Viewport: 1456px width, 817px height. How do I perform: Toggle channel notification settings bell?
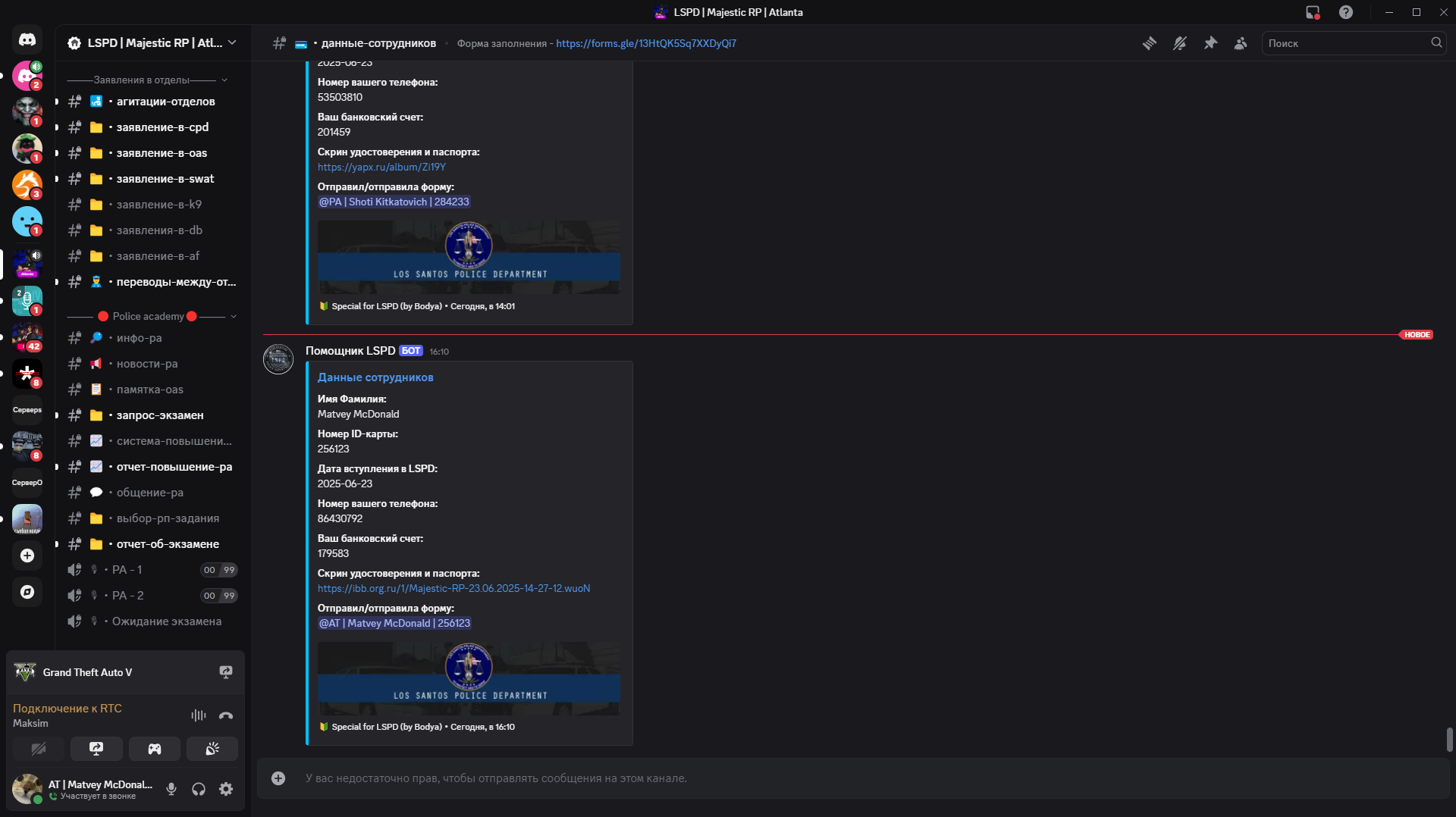pyautogui.click(x=1180, y=43)
